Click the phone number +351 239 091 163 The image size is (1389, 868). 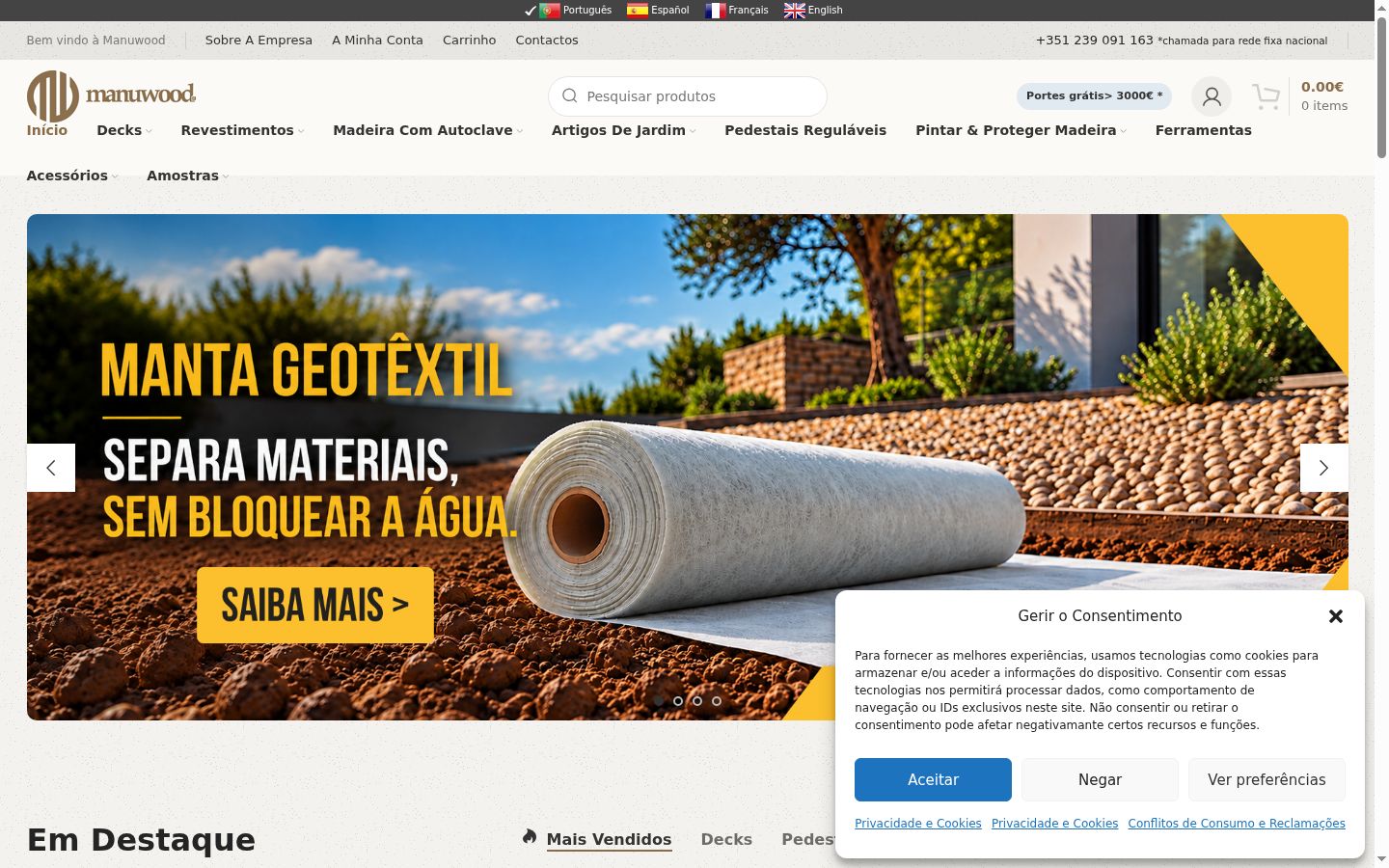coord(1094,41)
